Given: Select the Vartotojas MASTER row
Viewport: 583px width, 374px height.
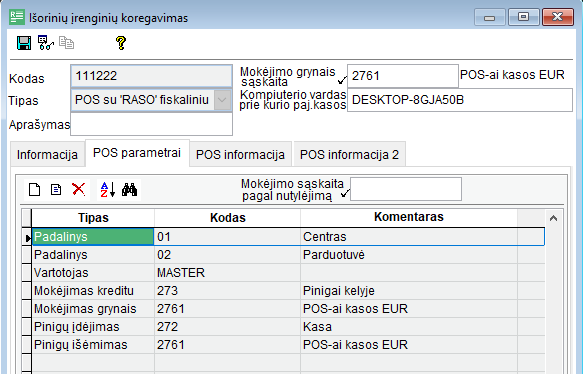Looking at the screenshot, I should 288,273.
